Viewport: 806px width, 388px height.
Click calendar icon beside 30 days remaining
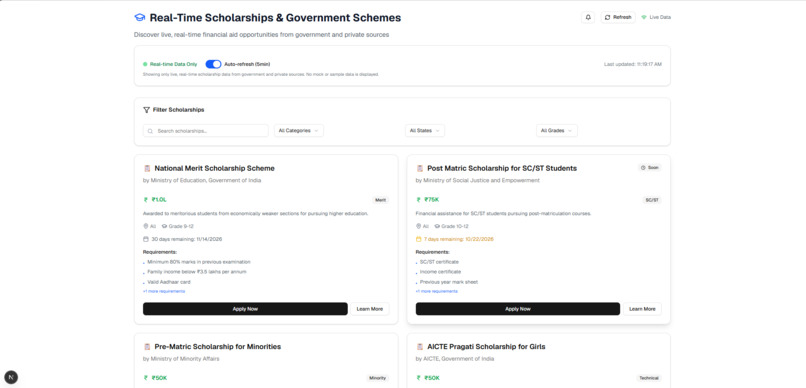146,239
